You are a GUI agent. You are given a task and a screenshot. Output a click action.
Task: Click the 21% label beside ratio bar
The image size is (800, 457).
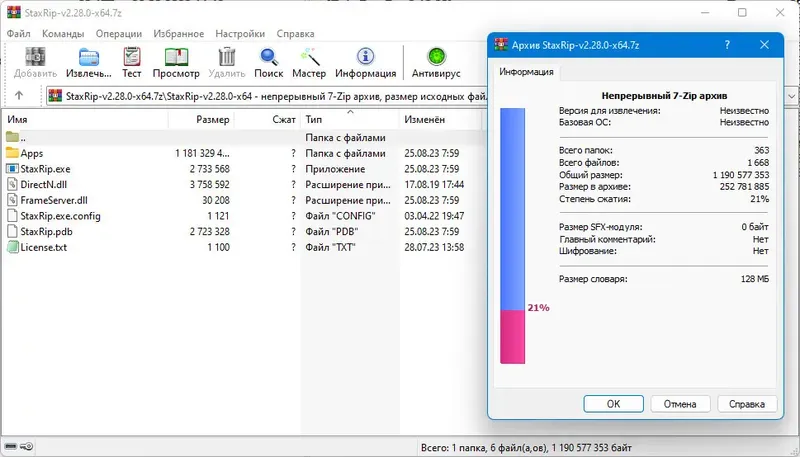click(x=538, y=308)
